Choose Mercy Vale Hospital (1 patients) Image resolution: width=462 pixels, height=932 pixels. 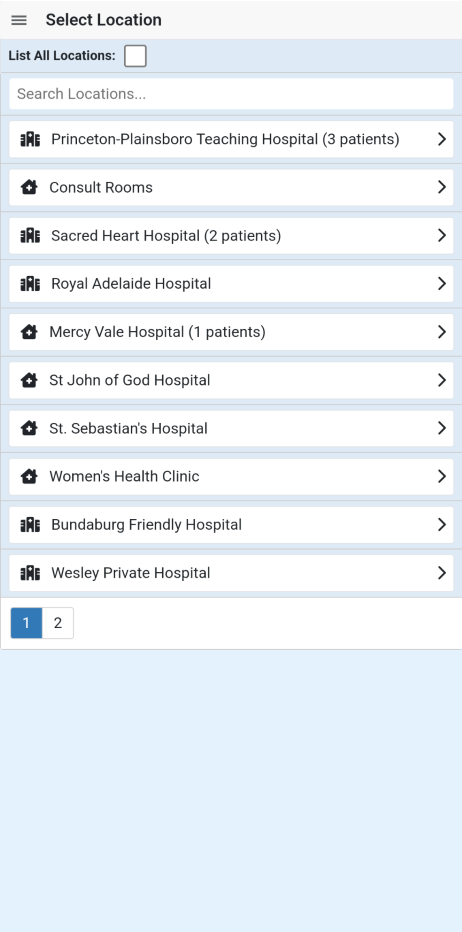click(231, 332)
